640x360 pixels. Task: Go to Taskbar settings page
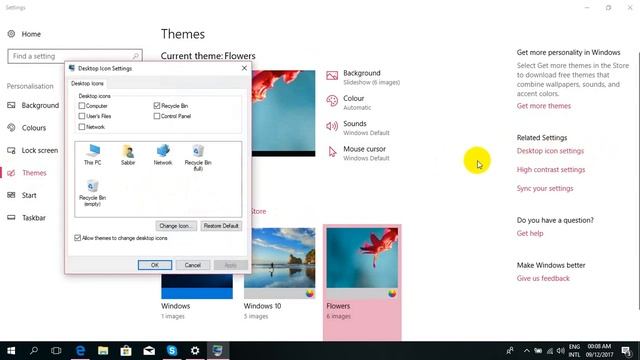(33, 218)
